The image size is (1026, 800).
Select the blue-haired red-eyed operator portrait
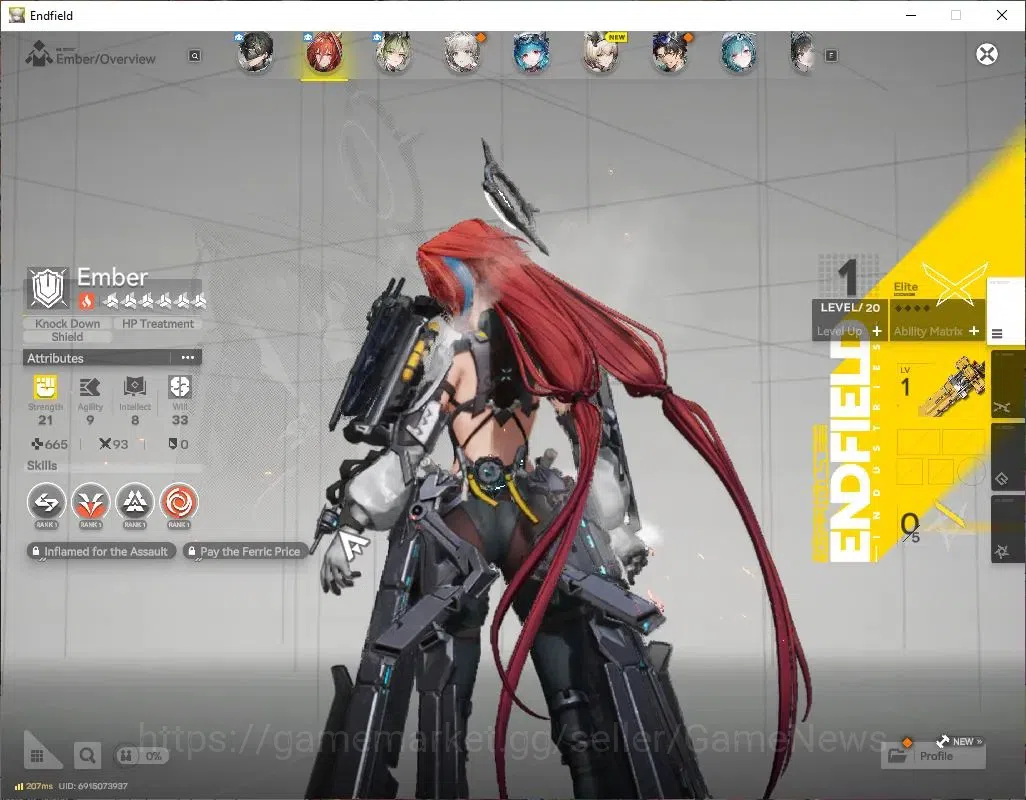[x=531, y=52]
